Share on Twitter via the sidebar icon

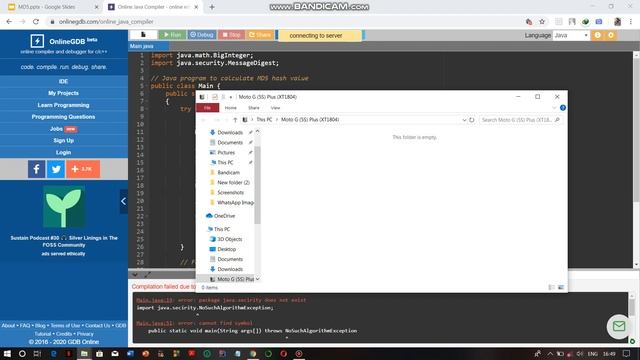56,169
